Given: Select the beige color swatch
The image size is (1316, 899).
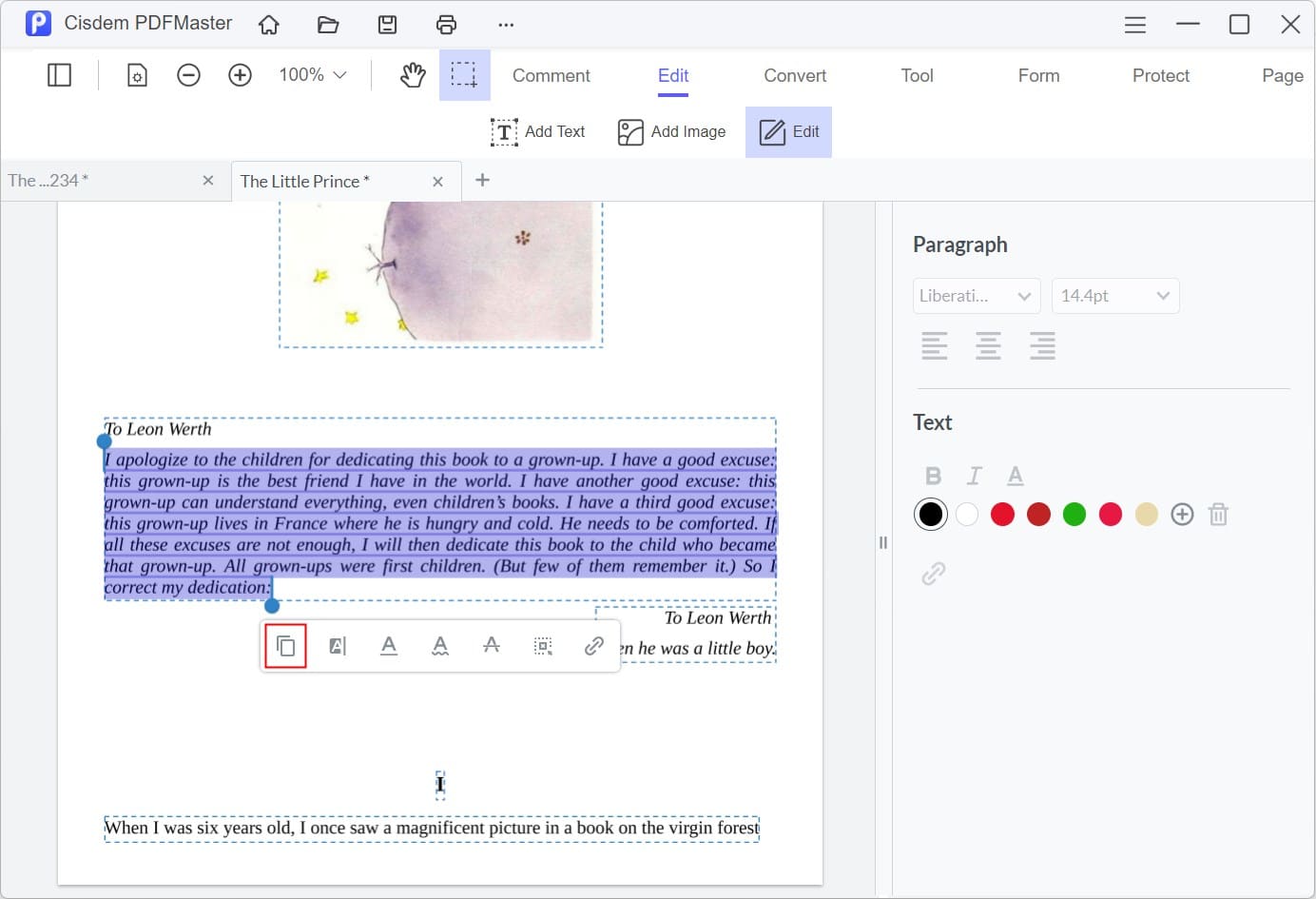Looking at the screenshot, I should tap(1147, 515).
